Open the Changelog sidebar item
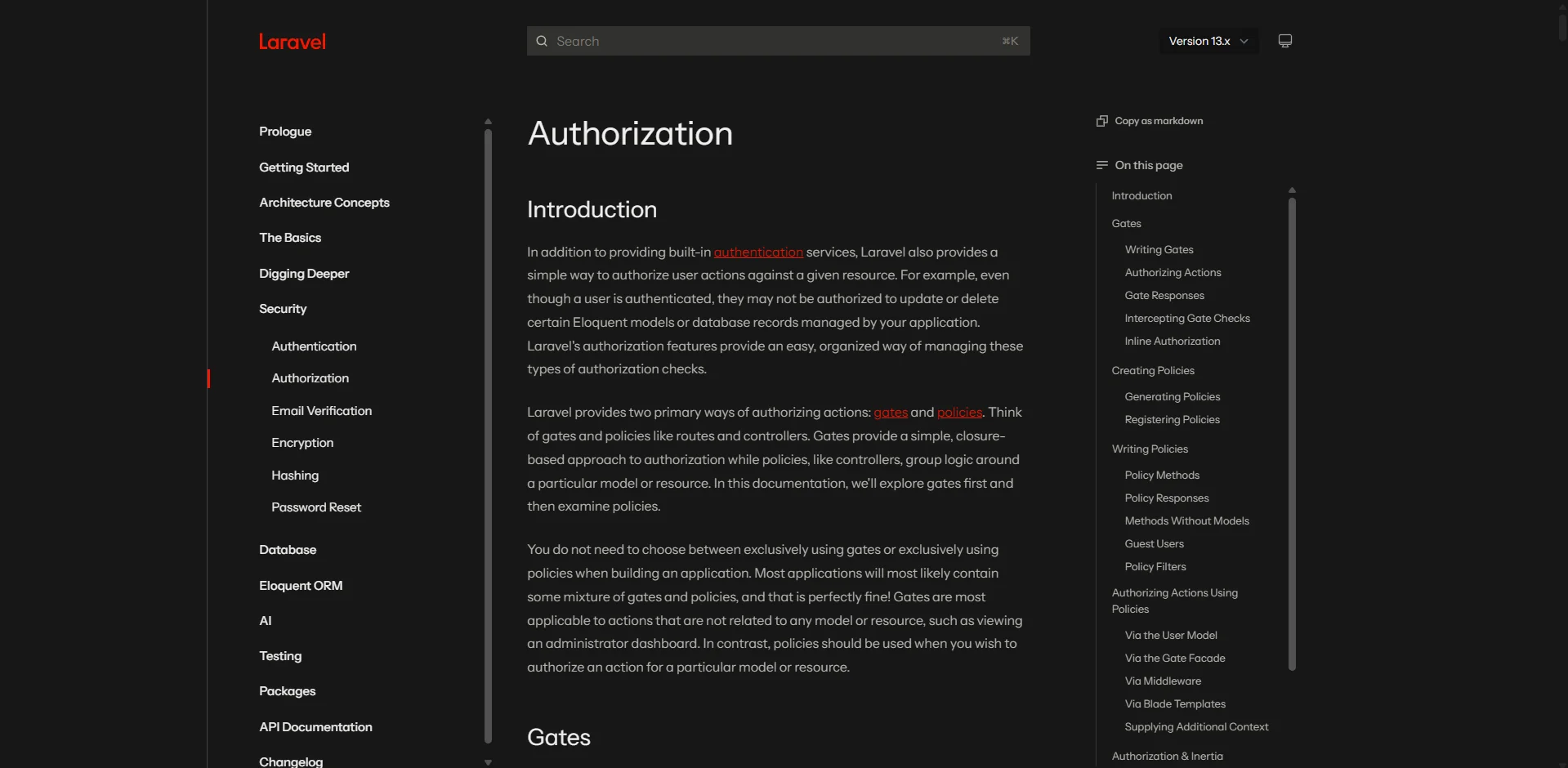The width and height of the screenshot is (1568, 768). (x=291, y=761)
